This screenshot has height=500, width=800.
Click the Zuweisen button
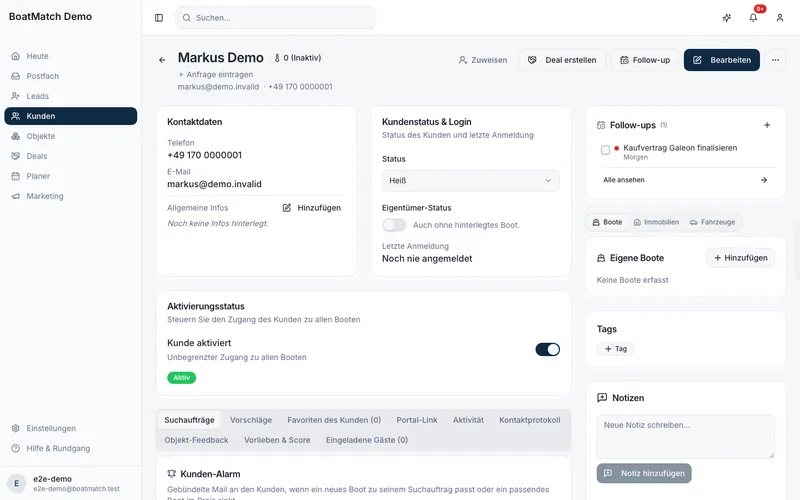click(483, 60)
